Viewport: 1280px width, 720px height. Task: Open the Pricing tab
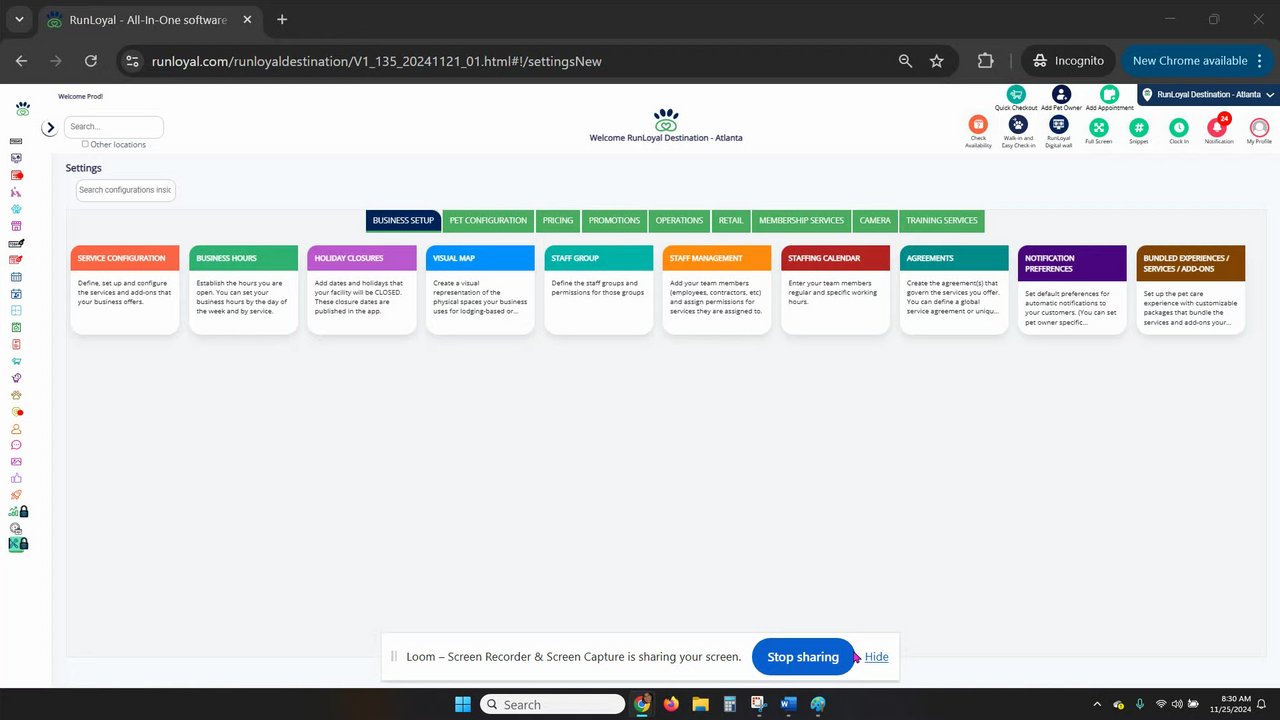[x=558, y=220]
